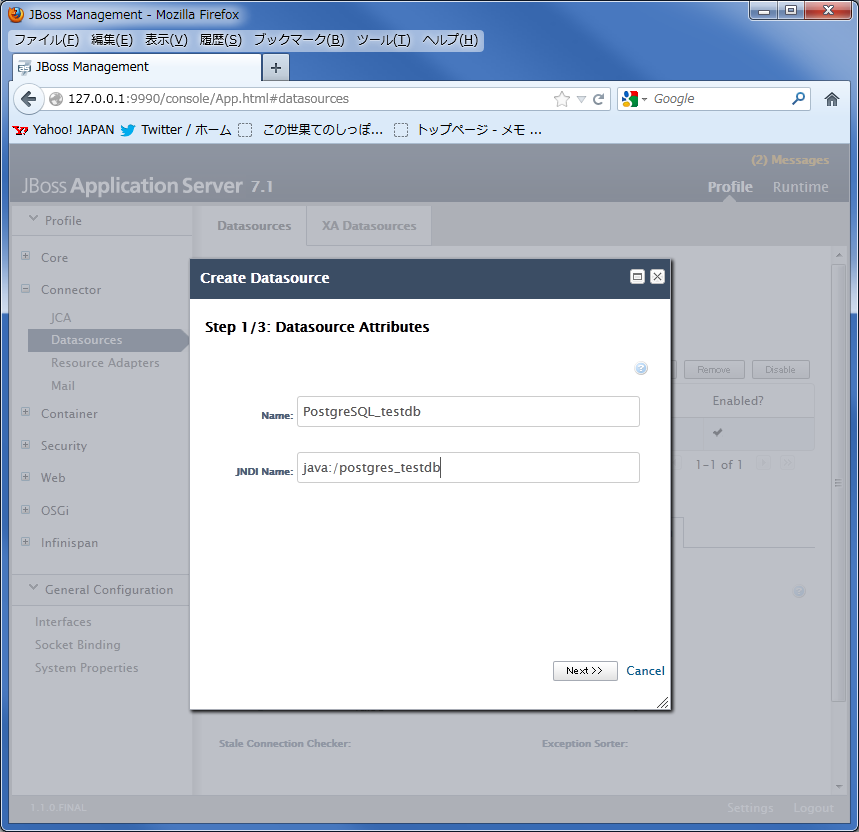This screenshot has height=832, width=859.
Task: Bookmark this page with the star icon
Action: click(562, 99)
